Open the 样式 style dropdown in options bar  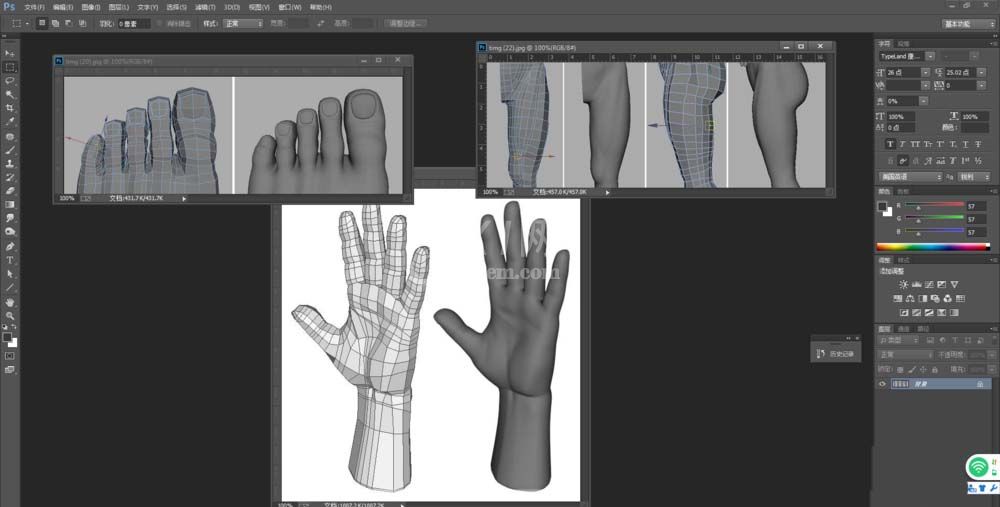(242, 24)
